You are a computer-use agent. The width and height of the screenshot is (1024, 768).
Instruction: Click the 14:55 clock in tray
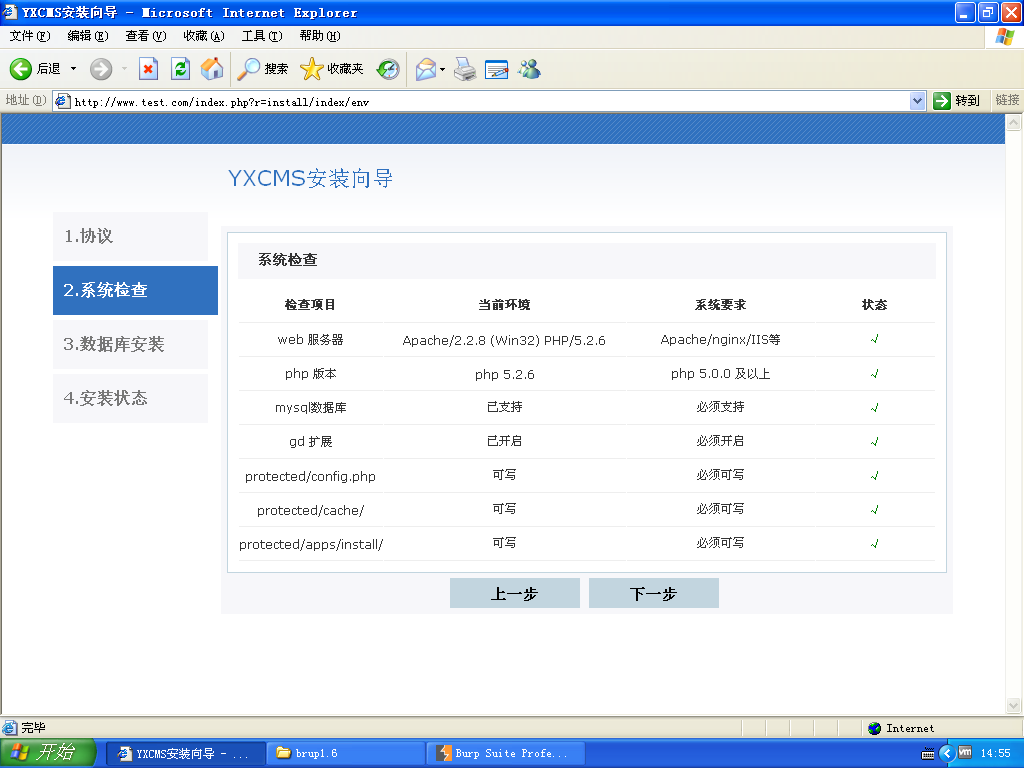click(995, 754)
